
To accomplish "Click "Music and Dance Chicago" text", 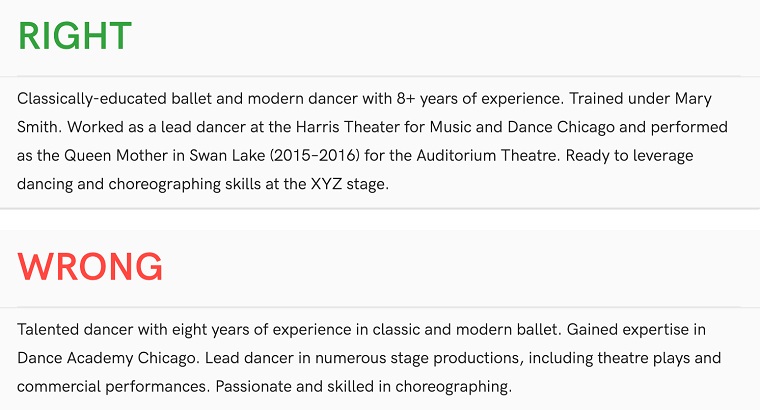I will [x=519, y=128].
